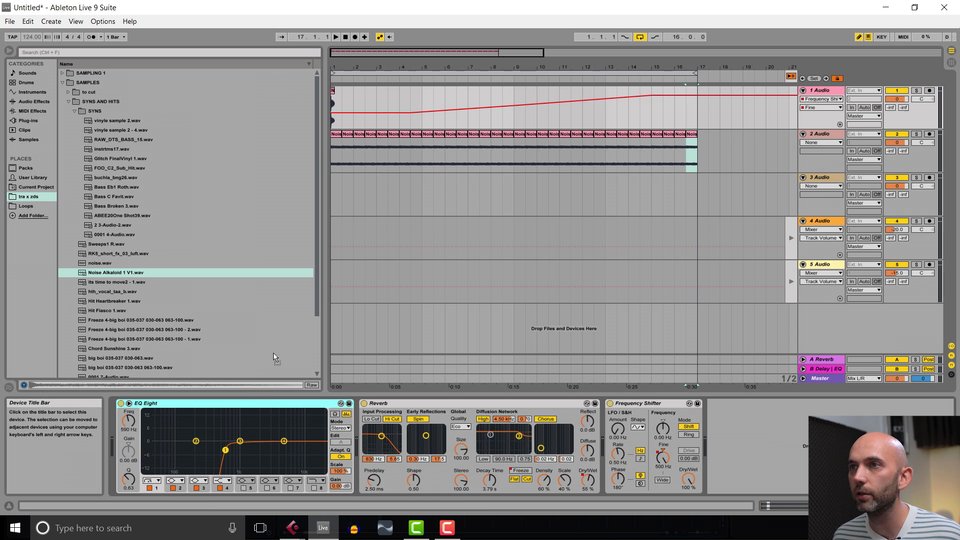The height and width of the screenshot is (540, 960).
Task: Toggle EQ Eight device activator
Action: [x=121, y=403]
